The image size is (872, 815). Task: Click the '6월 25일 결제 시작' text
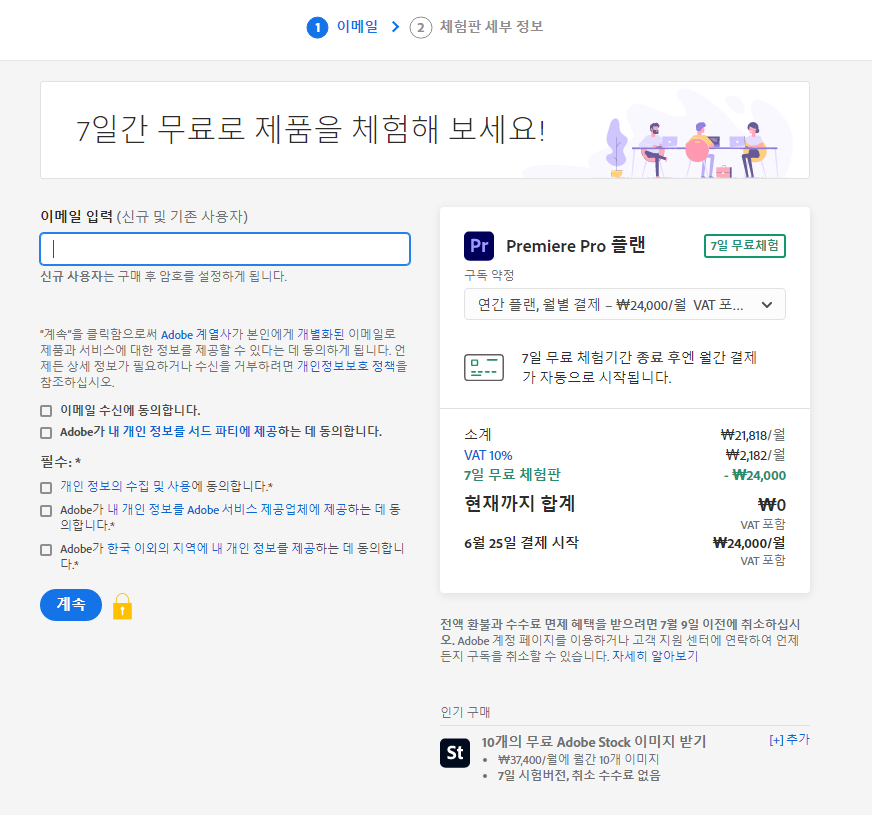[x=521, y=543]
